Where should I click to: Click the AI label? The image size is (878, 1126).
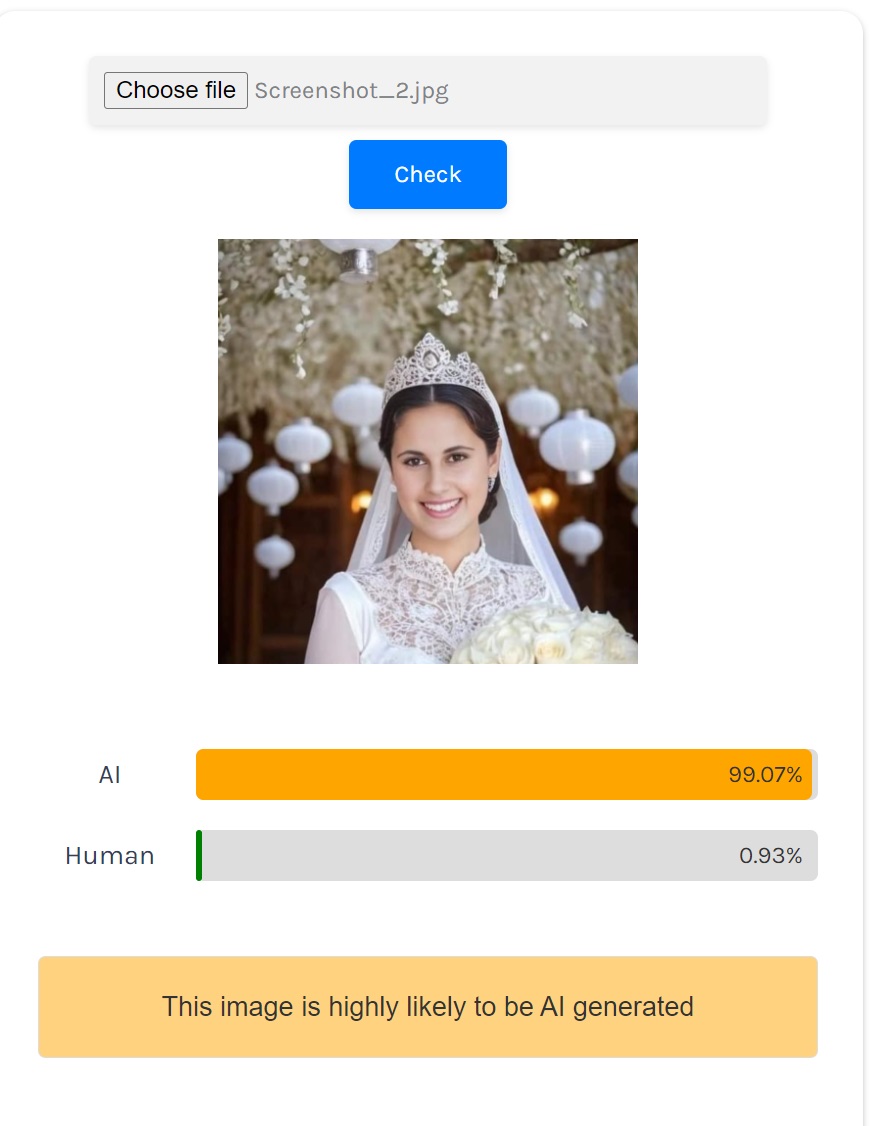(x=110, y=775)
